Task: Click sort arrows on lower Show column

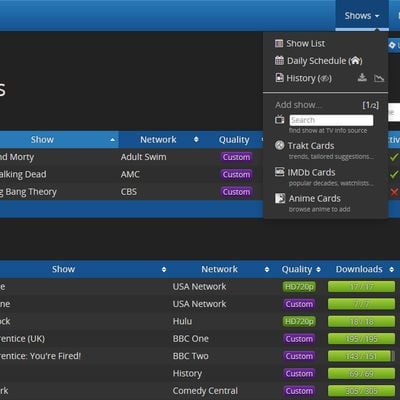Action: (x=164, y=269)
